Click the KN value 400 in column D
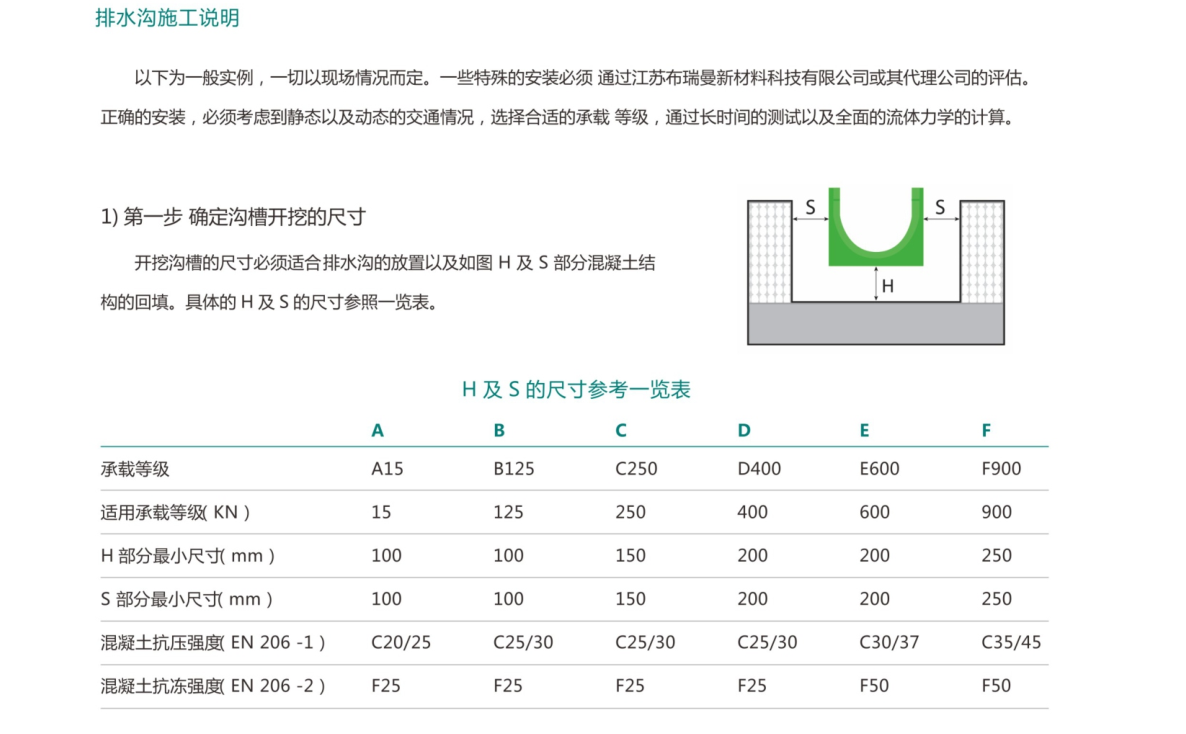 [753, 512]
